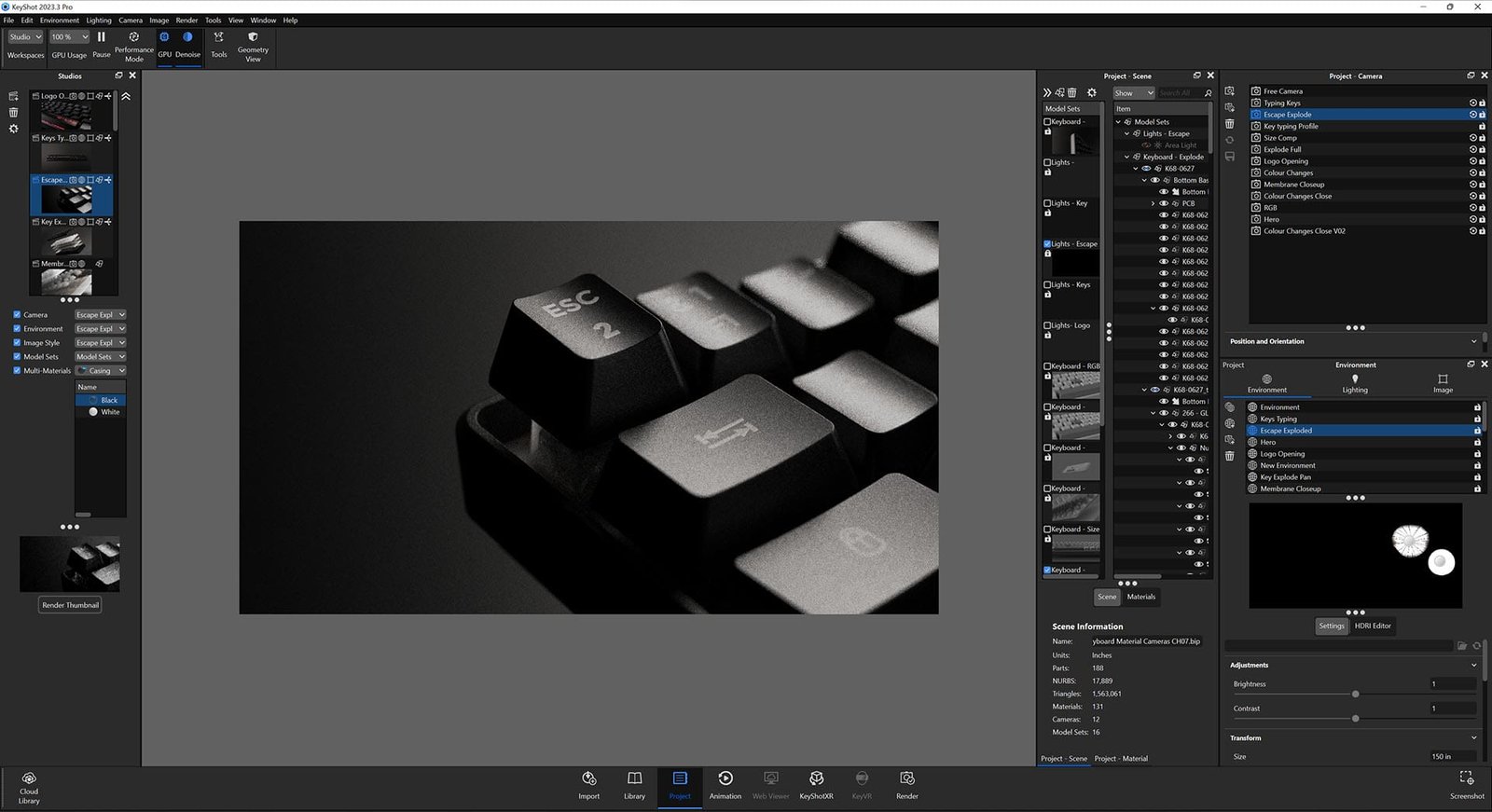Toggle the Model Sets checkbox
1492x812 pixels.
tap(17, 356)
